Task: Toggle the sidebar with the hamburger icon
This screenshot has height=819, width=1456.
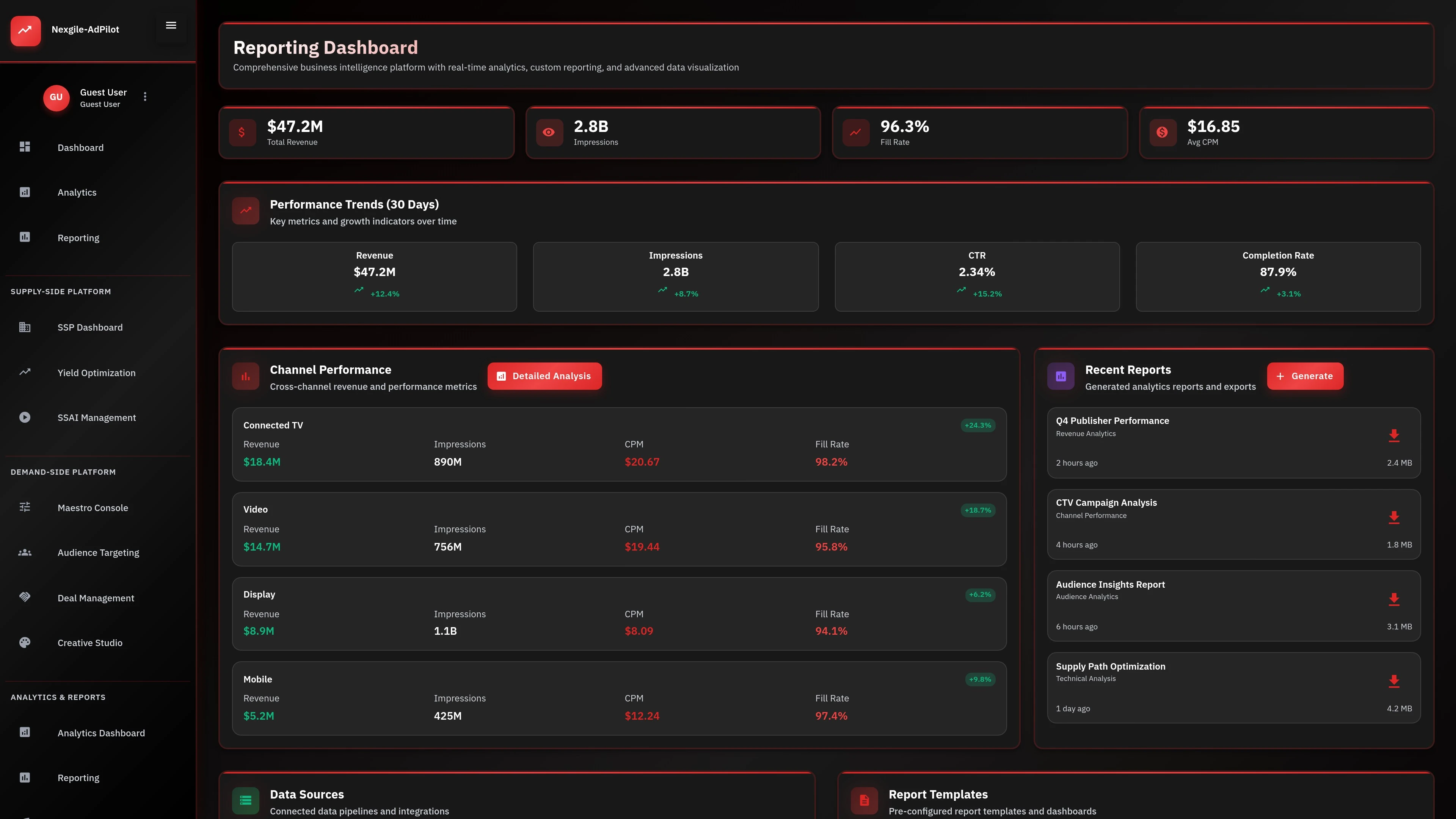Action: (x=171, y=25)
